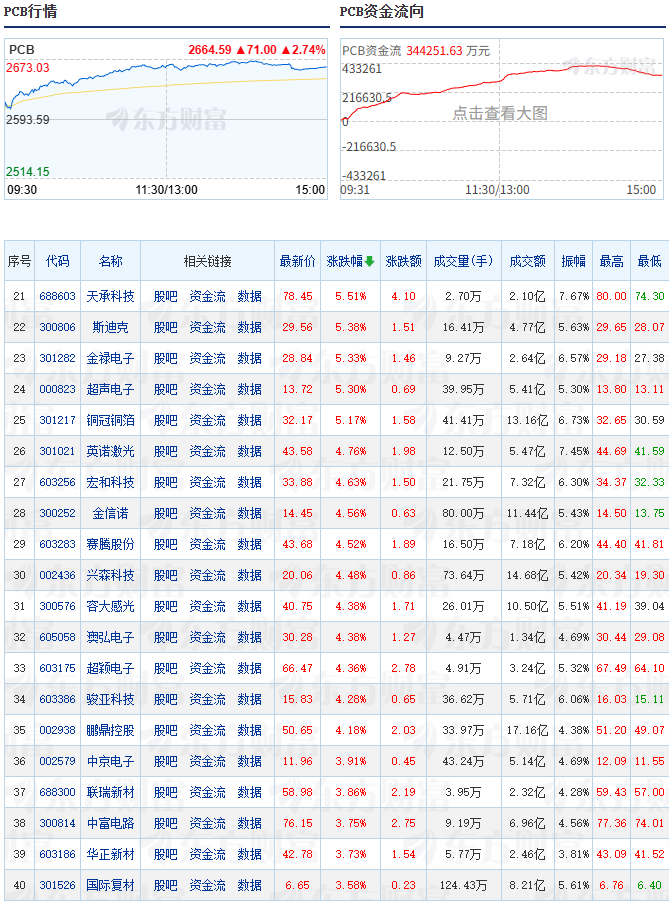Screen dimensions: 669x904
Task: Open 股吧 for 金信诺
Action: 166,514
